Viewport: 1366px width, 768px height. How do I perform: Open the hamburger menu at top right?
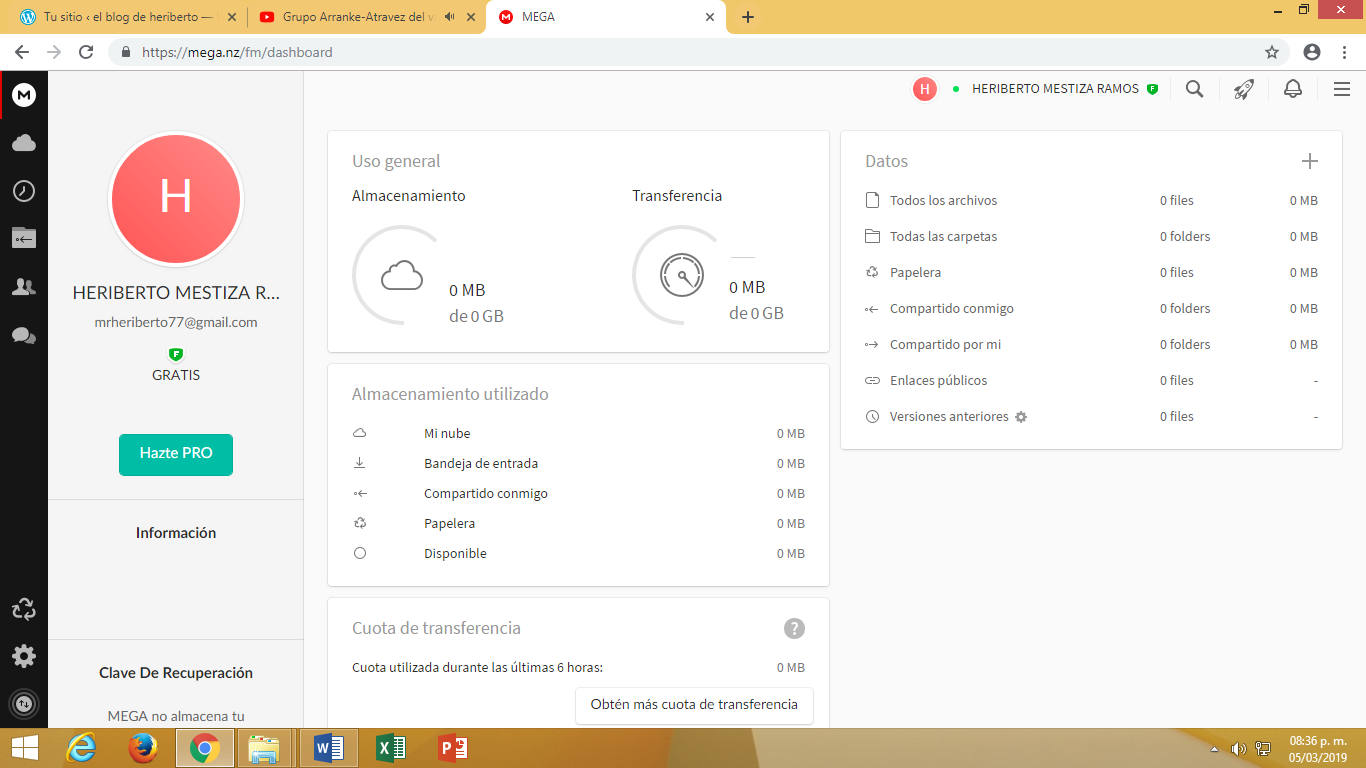1342,89
